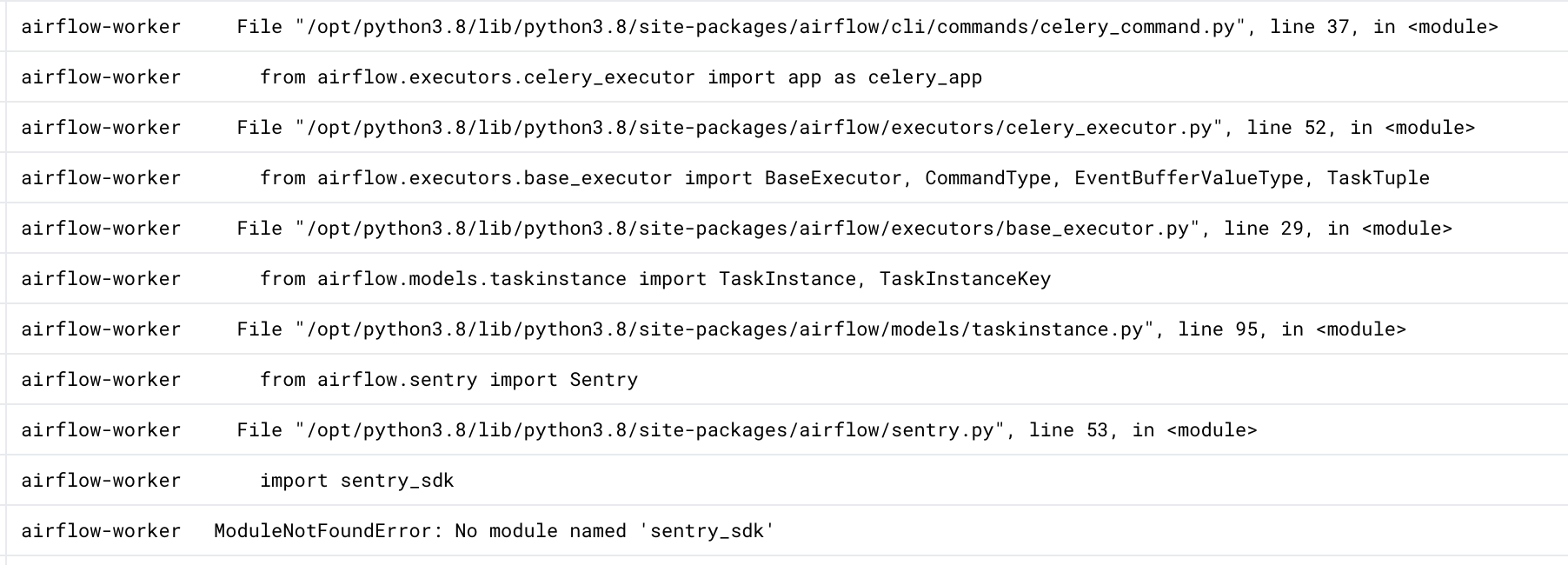The image size is (1568, 565).
Task: Click airflow-worker label beside "import sentry_sdk"
Action: click(101, 481)
